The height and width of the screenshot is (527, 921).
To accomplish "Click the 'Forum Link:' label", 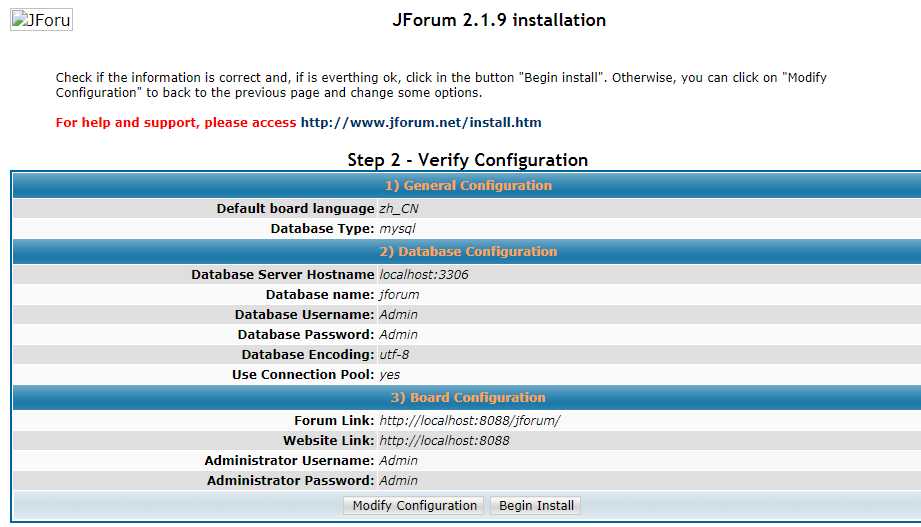I will pyautogui.click(x=334, y=421).
